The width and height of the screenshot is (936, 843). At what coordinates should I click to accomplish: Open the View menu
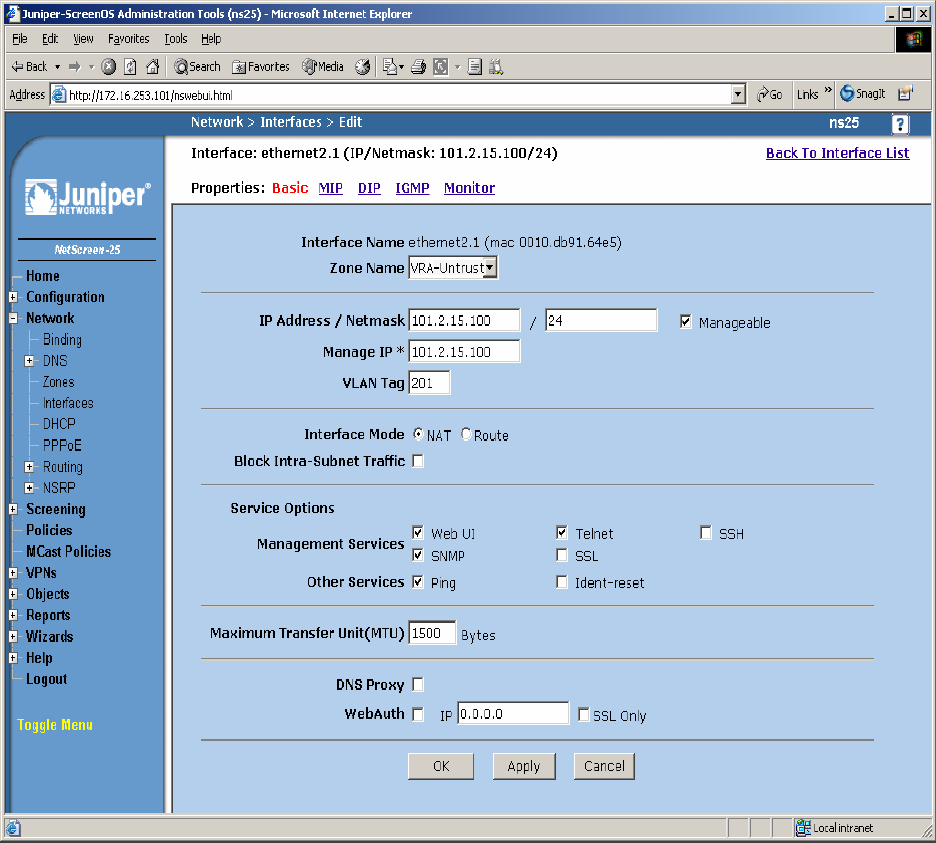pos(83,39)
